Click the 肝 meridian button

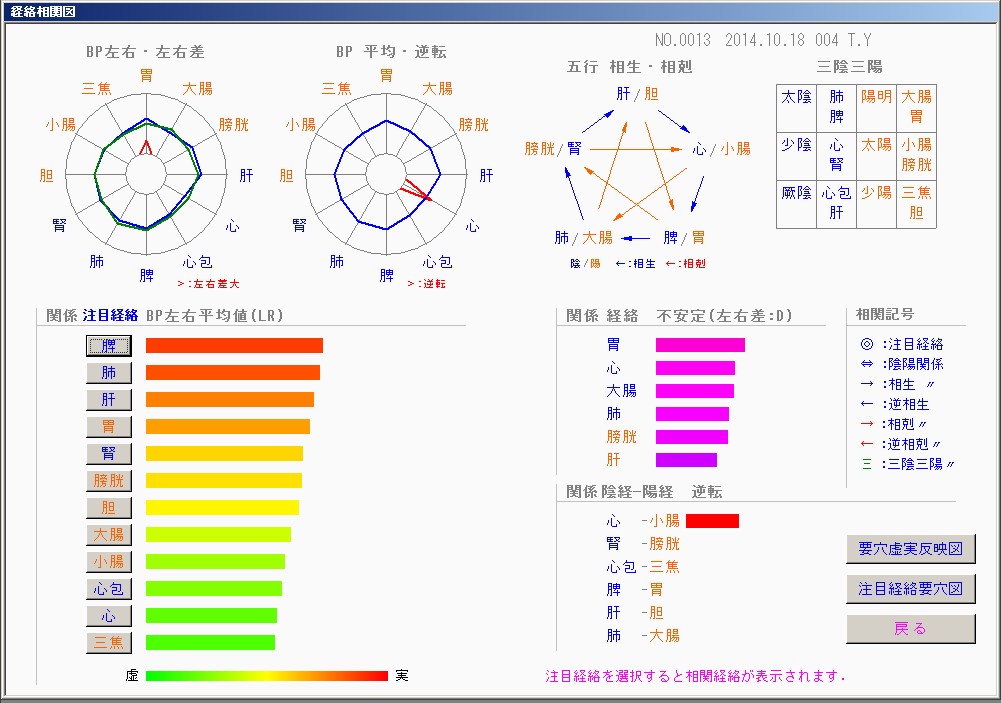tap(108, 400)
